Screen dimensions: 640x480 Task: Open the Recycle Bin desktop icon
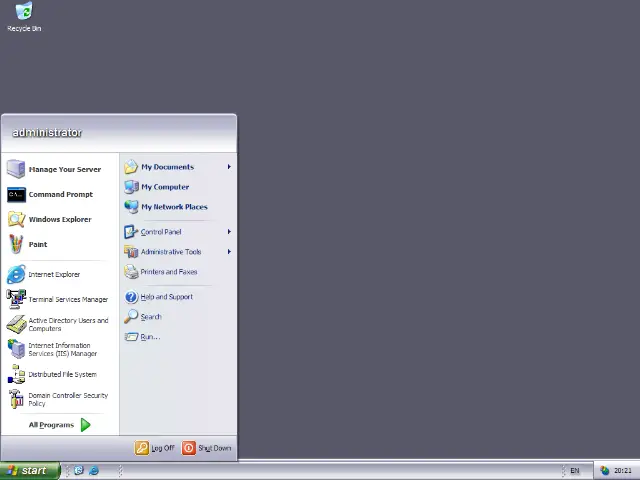click(x=24, y=11)
